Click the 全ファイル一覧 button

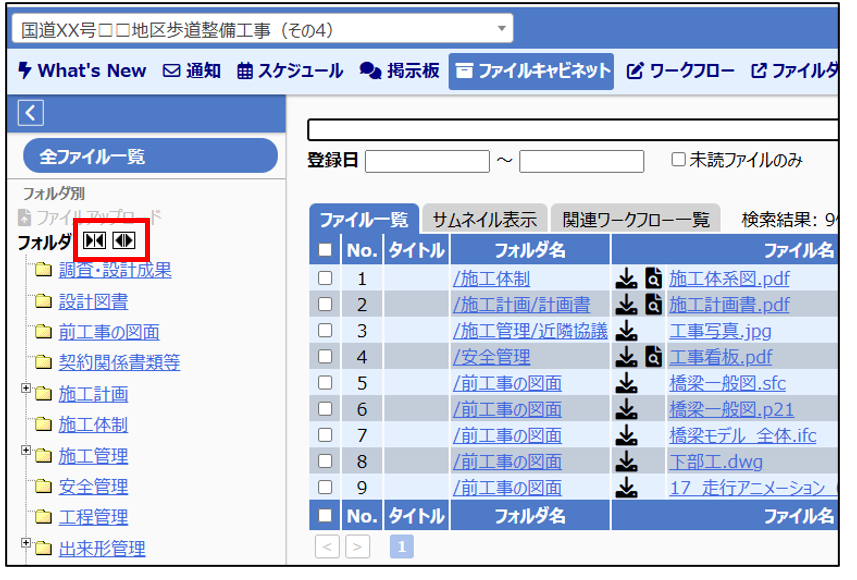[x=149, y=157]
